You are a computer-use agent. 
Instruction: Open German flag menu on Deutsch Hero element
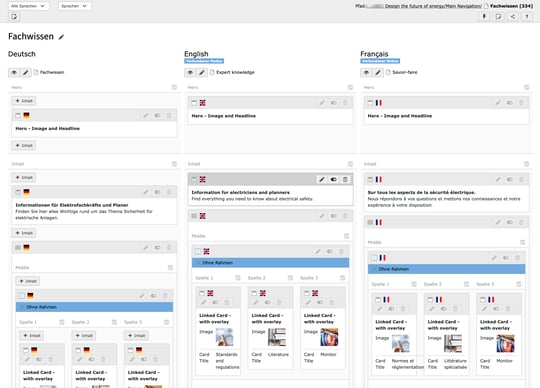point(27,115)
